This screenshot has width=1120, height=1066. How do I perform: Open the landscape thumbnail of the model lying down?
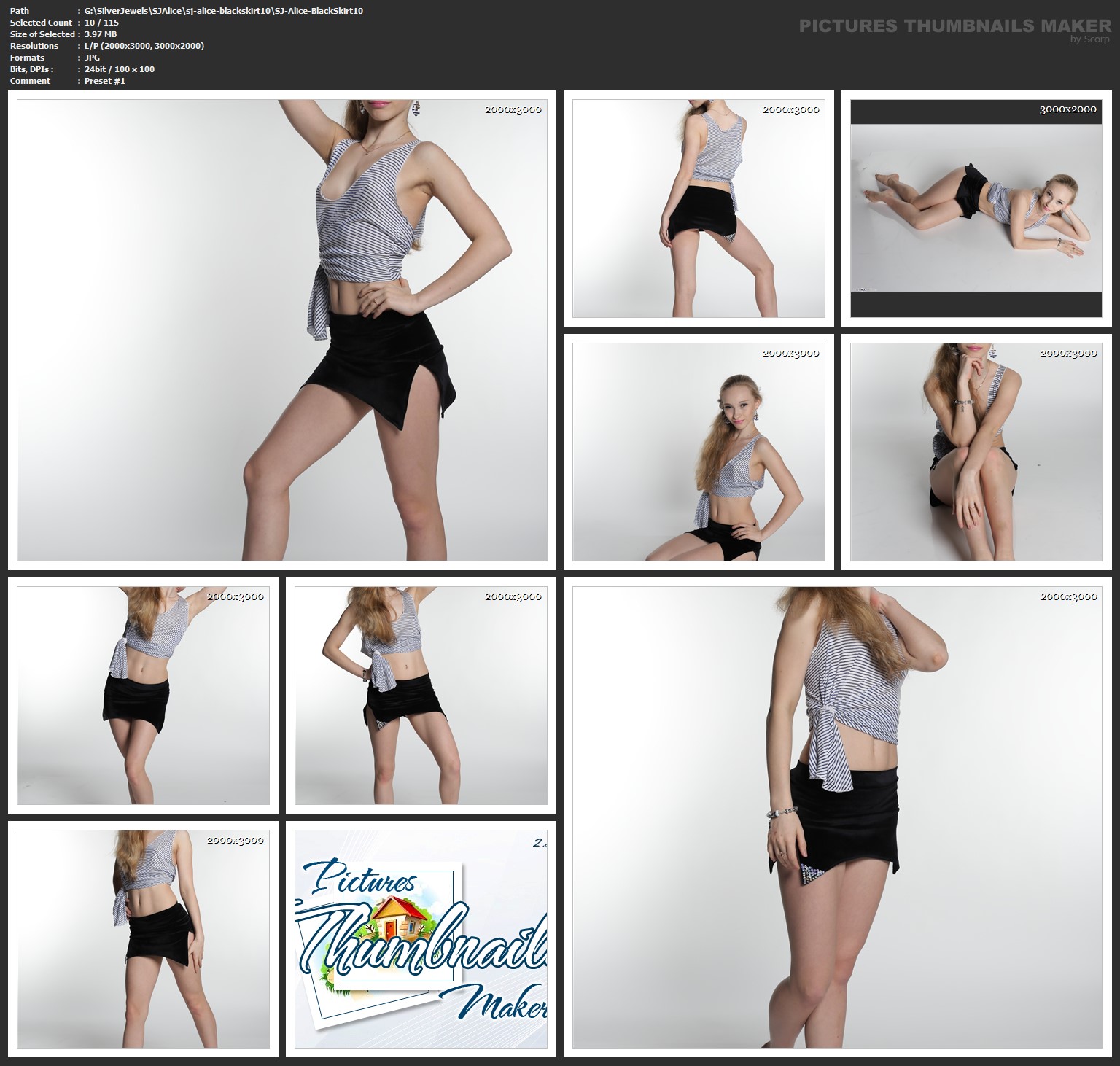pos(976,209)
